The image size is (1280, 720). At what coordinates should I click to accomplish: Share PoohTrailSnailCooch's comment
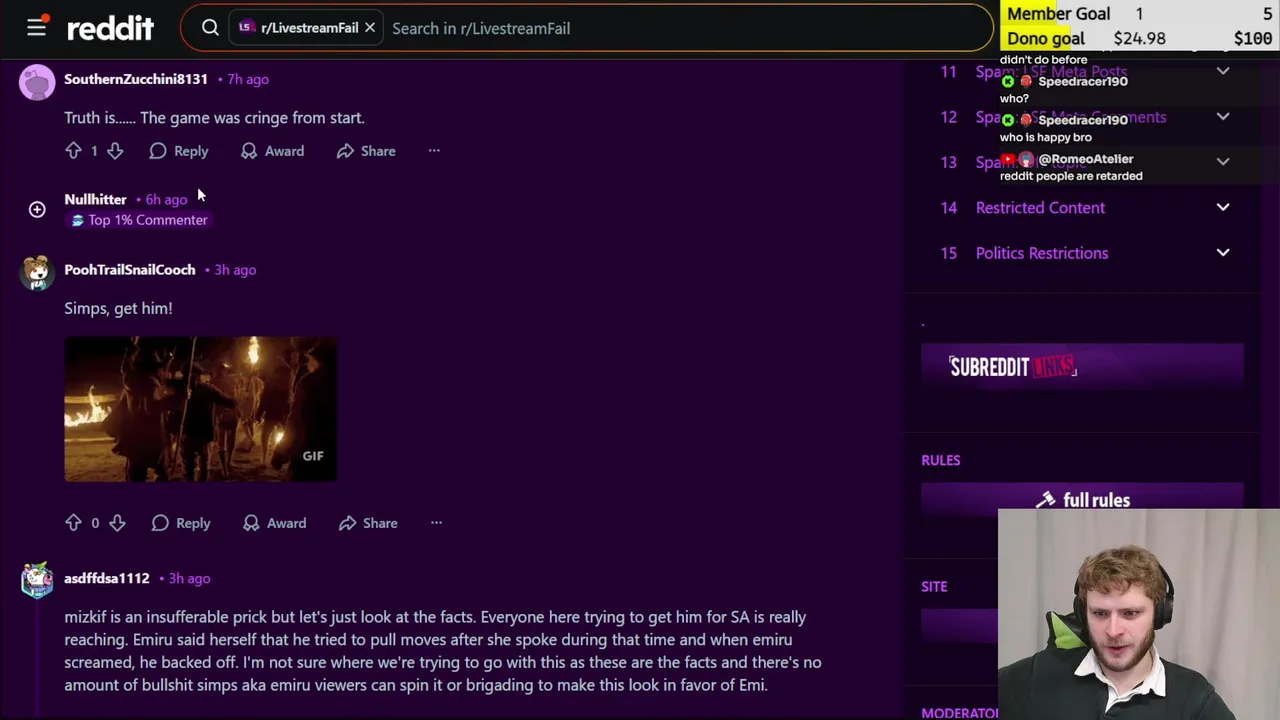(x=368, y=523)
